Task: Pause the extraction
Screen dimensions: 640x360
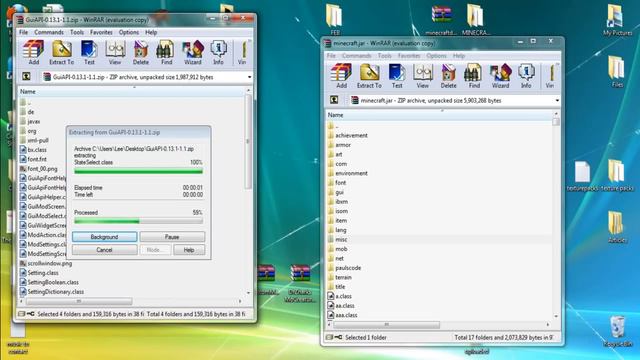Action: pos(172,237)
